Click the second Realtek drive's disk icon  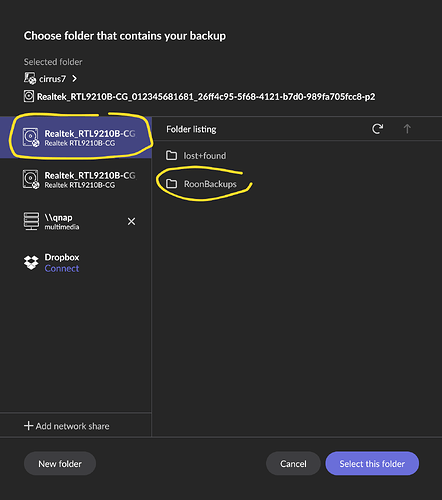coord(31,179)
